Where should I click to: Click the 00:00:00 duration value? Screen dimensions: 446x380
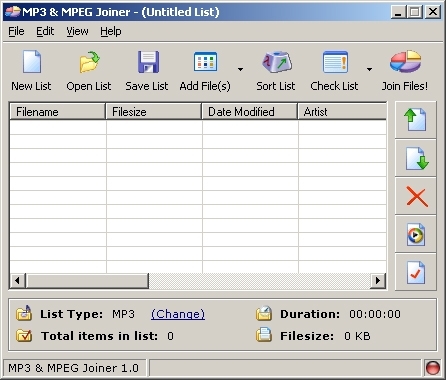click(x=375, y=314)
